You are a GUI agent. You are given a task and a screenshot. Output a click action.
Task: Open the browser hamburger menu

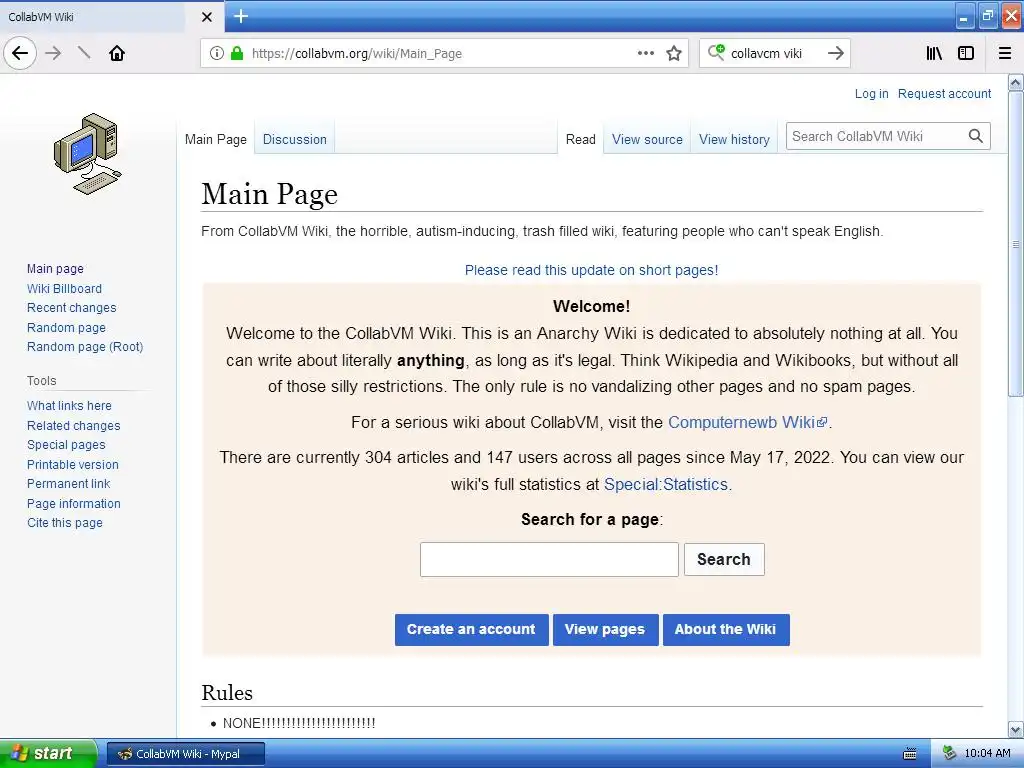[x=1005, y=53]
